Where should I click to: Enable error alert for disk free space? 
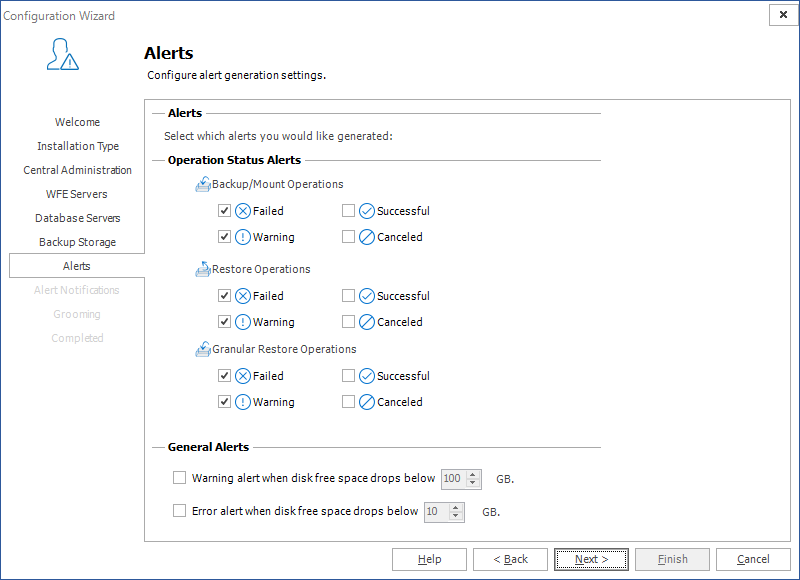click(x=180, y=511)
